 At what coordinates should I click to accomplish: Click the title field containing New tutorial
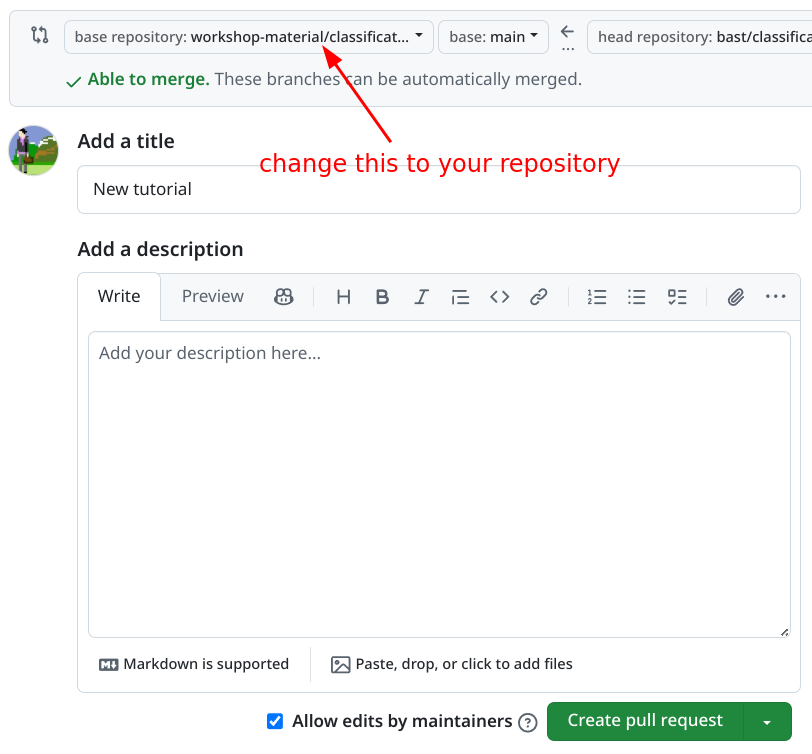click(x=438, y=189)
